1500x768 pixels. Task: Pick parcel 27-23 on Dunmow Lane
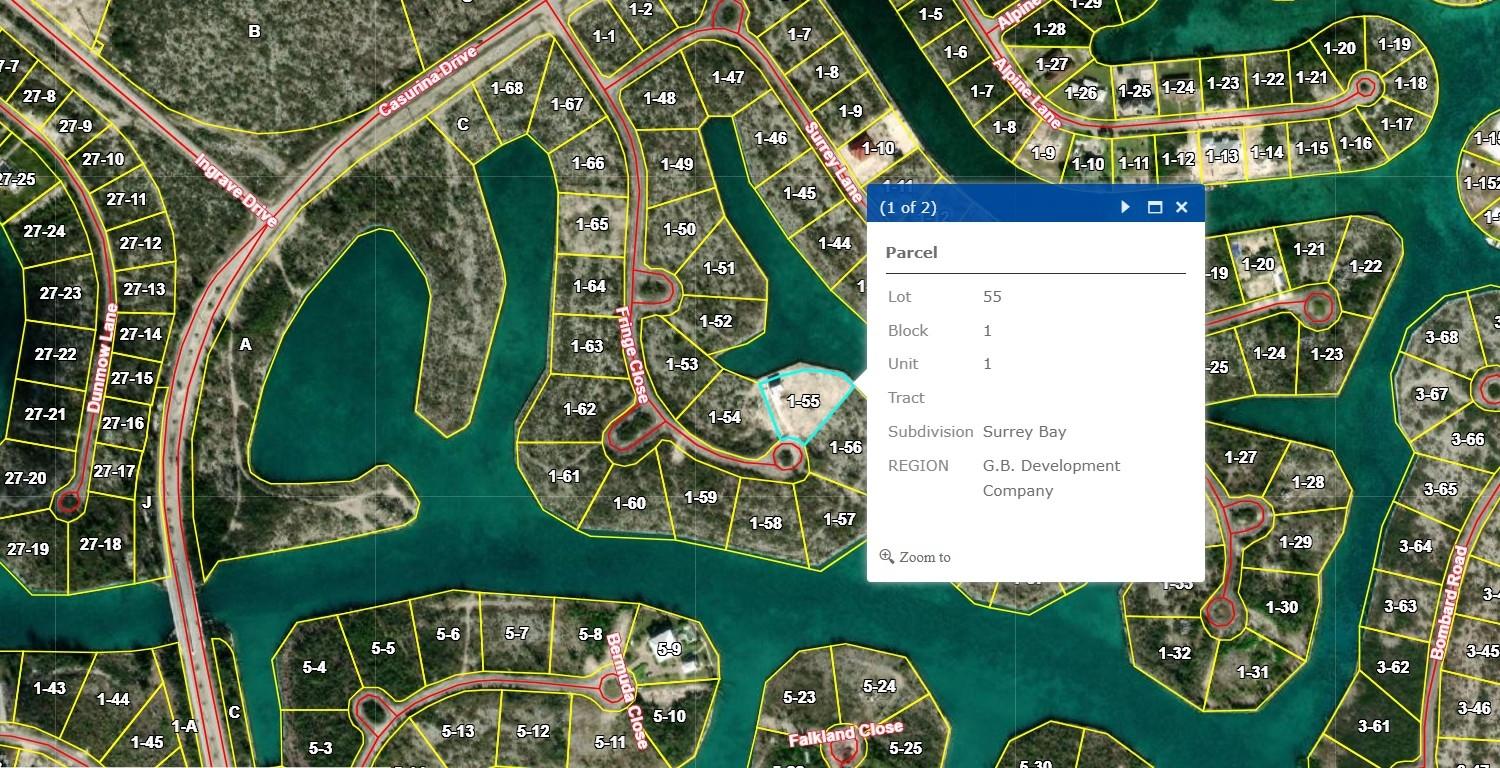(60, 293)
